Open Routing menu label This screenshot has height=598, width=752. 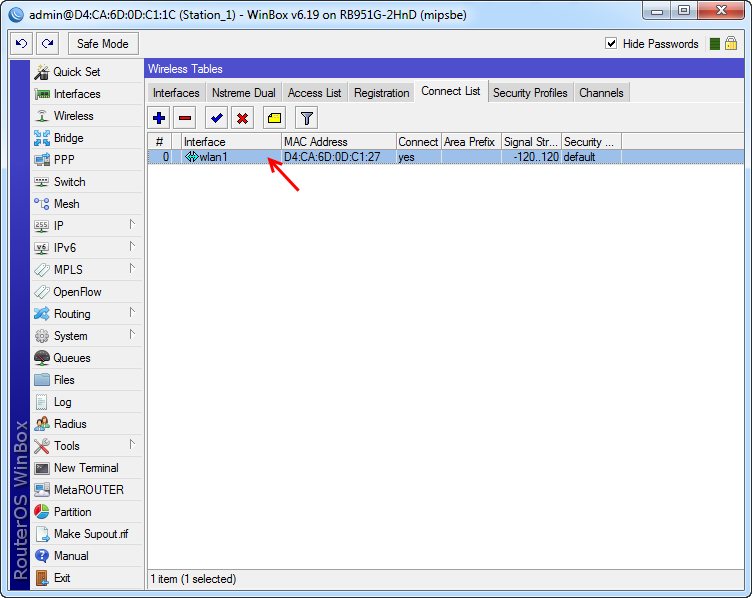point(72,314)
